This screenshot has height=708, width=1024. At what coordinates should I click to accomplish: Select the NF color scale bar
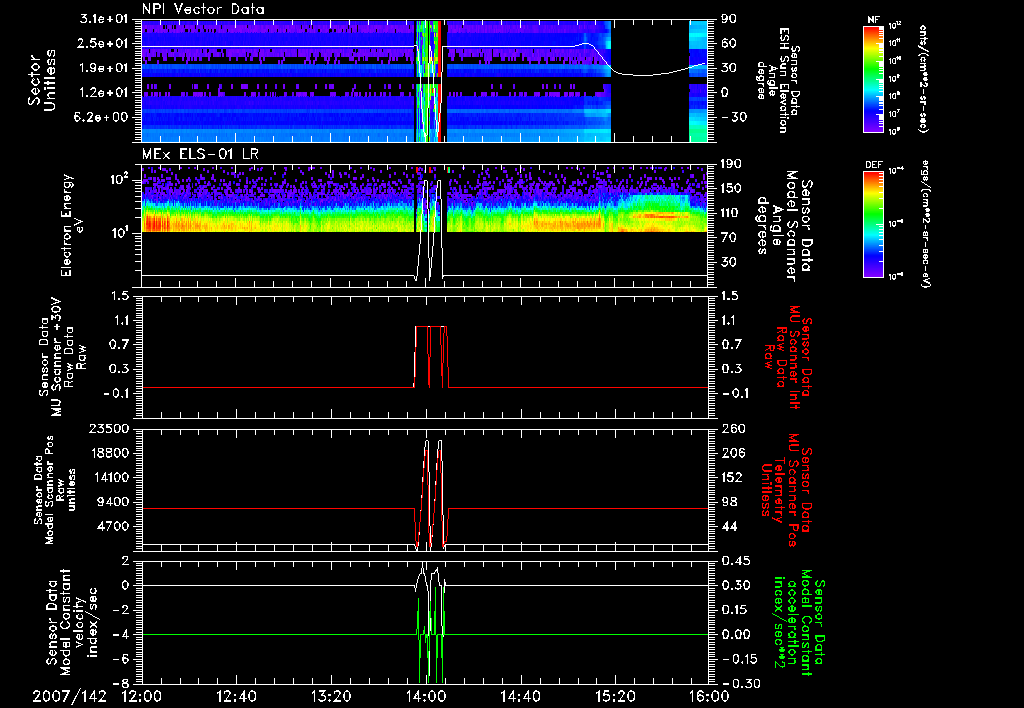pyautogui.click(x=874, y=78)
